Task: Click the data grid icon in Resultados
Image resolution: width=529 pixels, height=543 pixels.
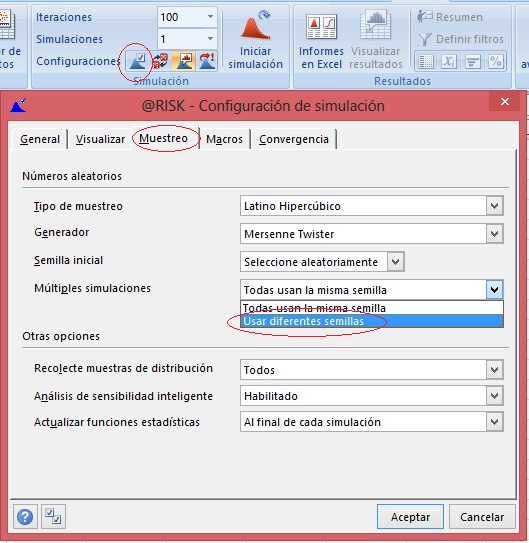Action: point(426,62)
